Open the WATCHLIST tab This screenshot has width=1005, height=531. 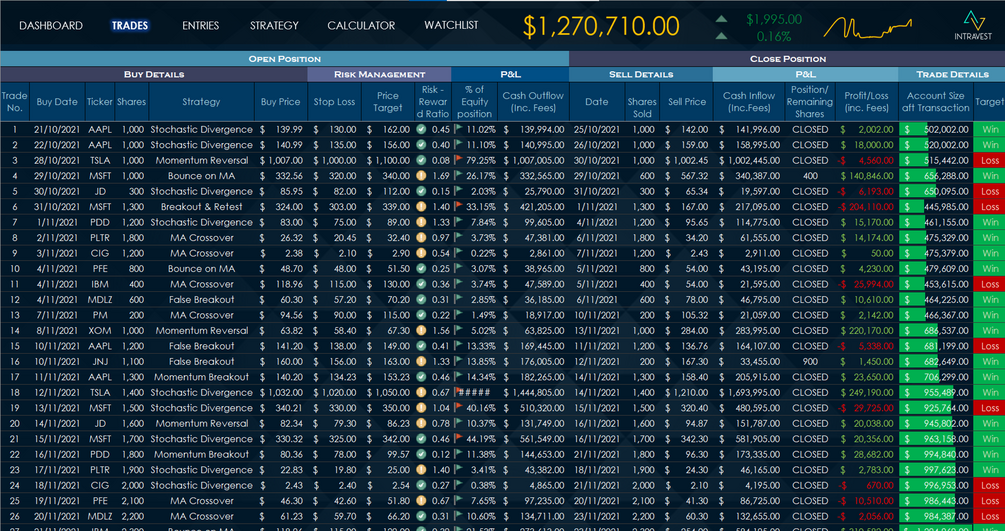tap(451, 25)
